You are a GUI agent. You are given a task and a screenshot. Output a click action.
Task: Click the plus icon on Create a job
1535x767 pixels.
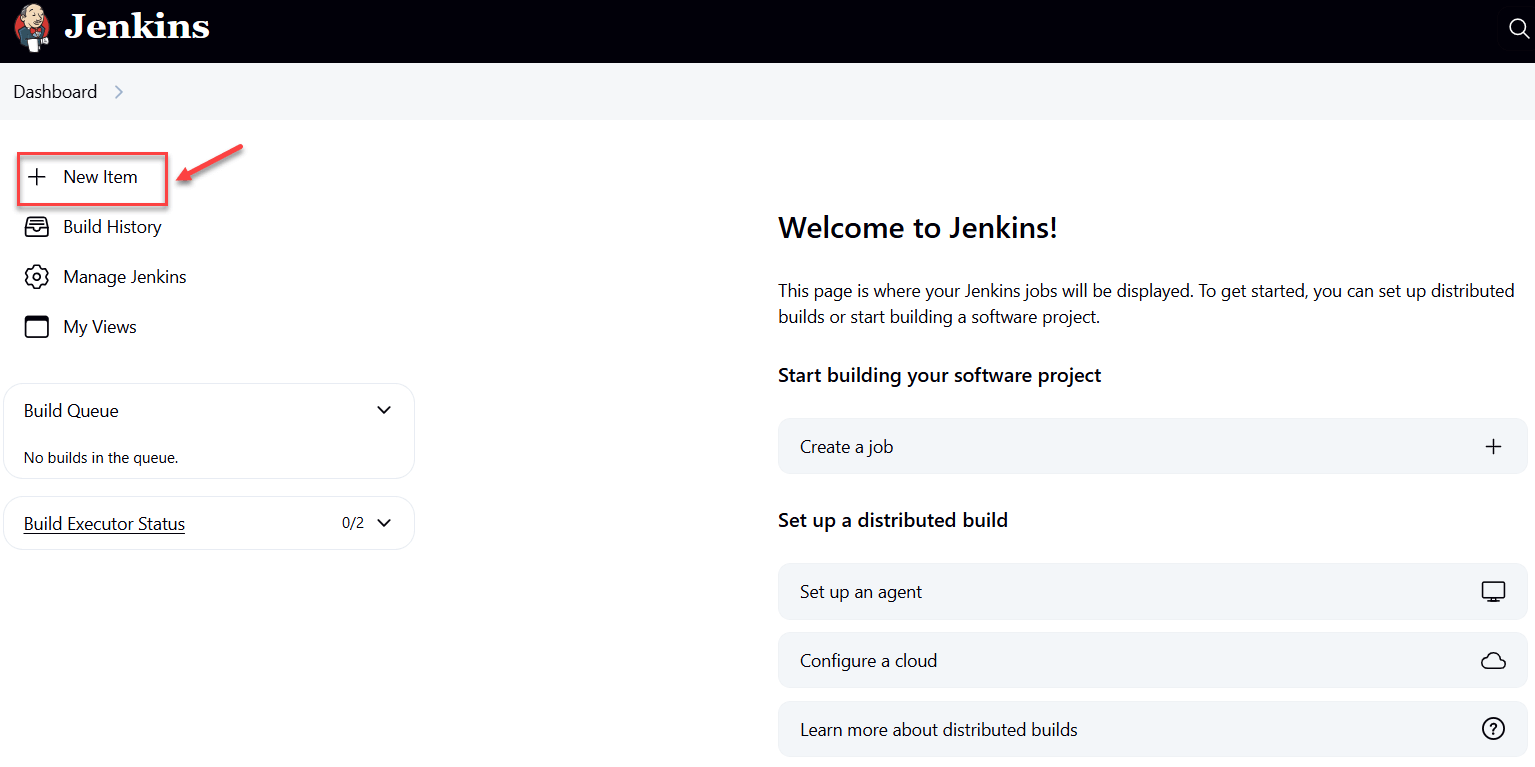pyautogui.click(x=1494, y=446)
